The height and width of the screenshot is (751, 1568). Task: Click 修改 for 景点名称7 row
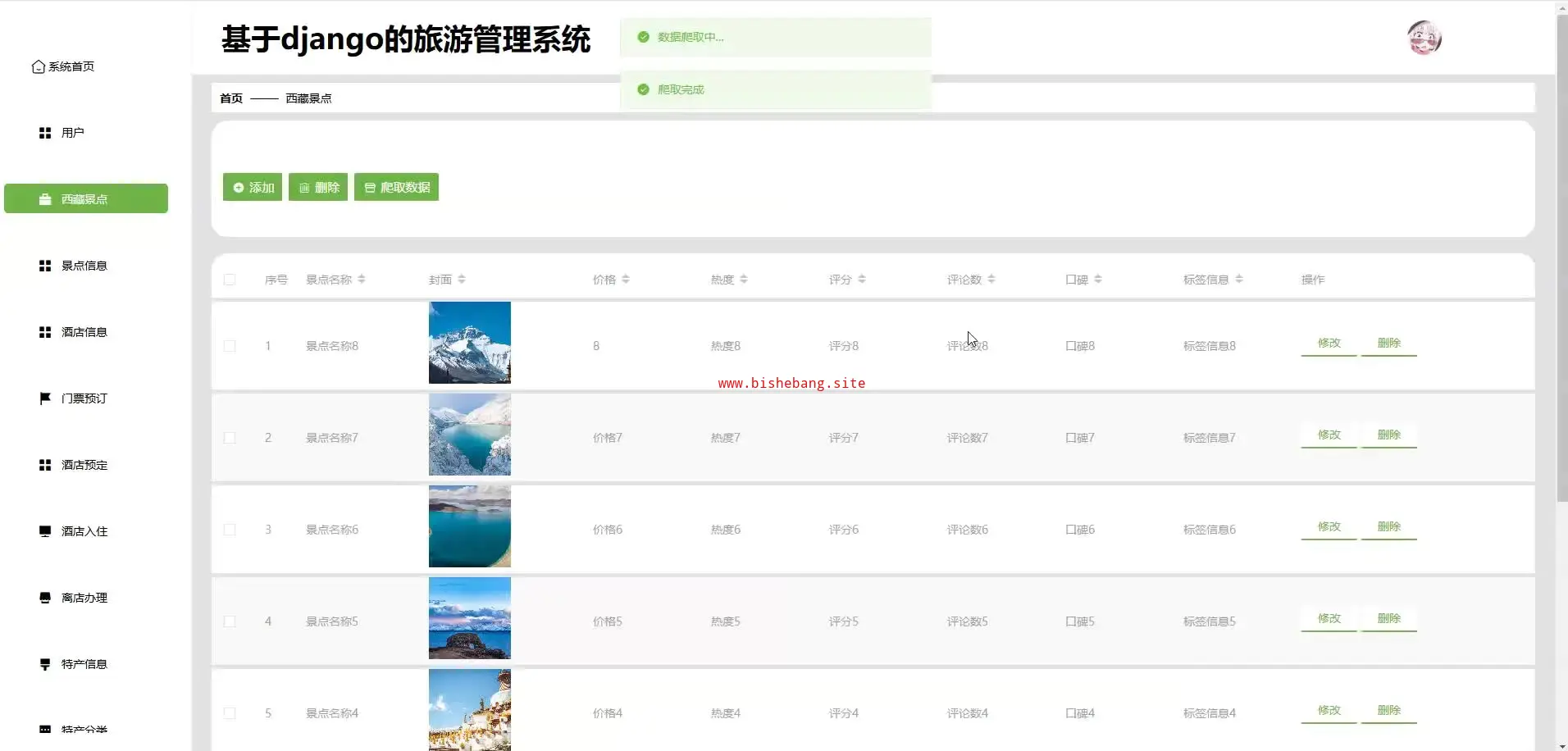(1329, 435)
